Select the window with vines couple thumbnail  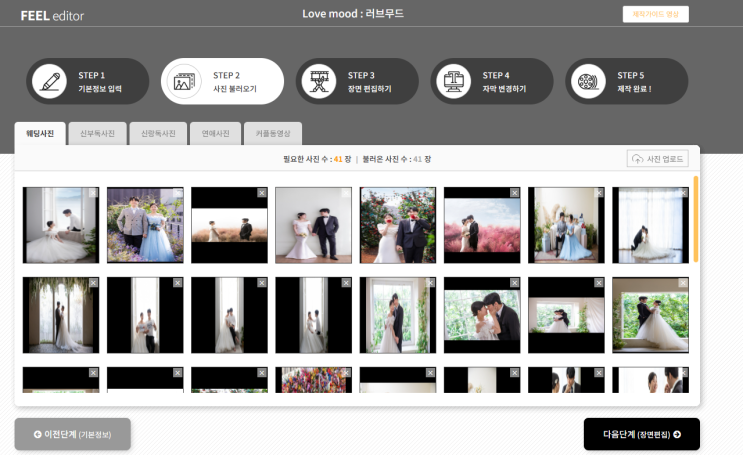398,315
